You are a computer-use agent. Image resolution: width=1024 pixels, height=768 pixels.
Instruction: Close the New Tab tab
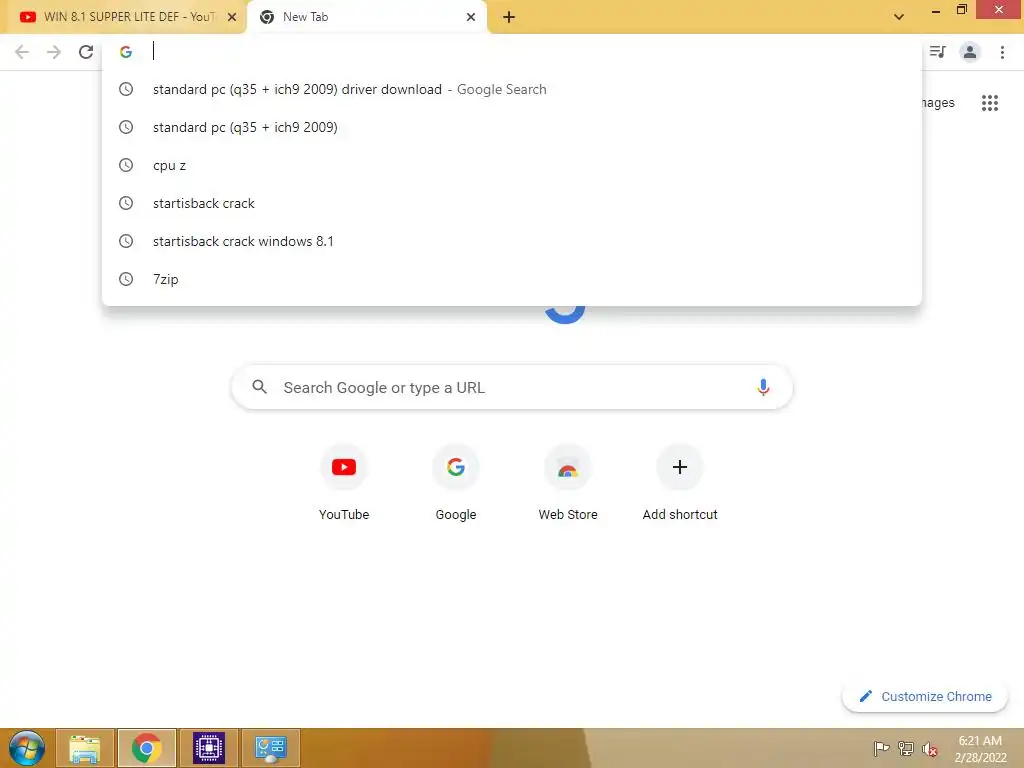point(471,17)
